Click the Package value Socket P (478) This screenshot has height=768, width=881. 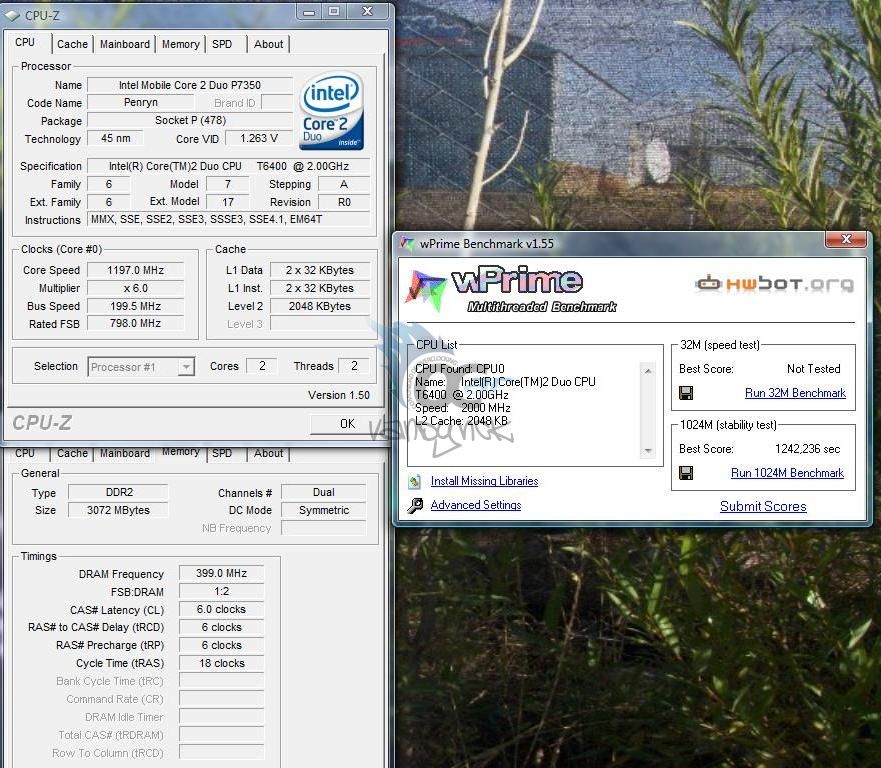pyautogui.click(x=190, y=121)
